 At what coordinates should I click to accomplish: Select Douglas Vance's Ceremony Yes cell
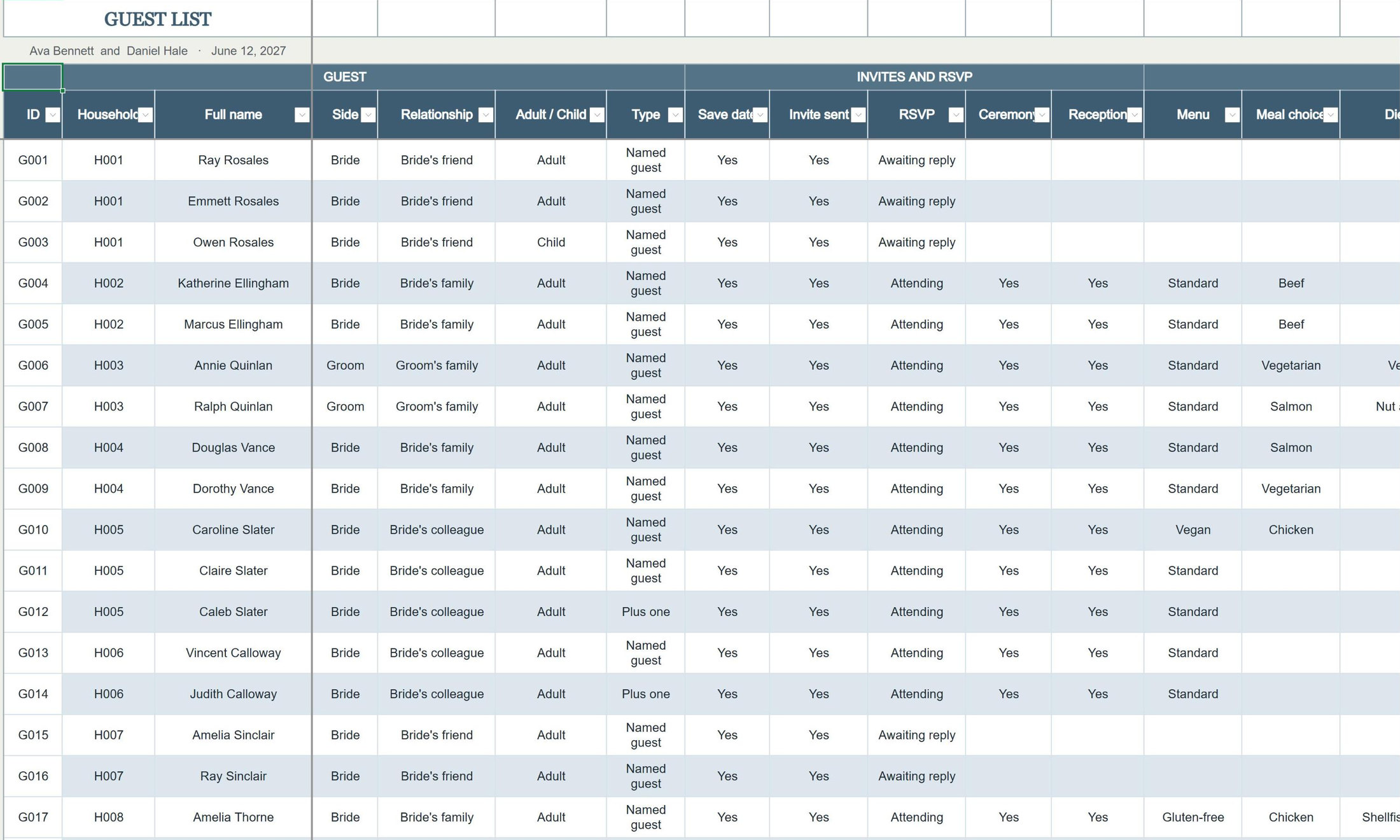[1009, 447]
